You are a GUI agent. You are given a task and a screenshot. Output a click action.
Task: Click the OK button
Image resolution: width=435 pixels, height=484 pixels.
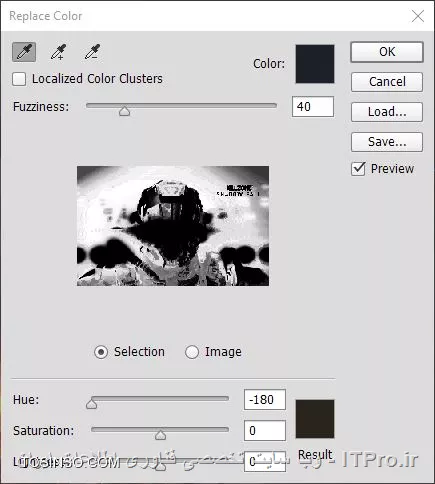[387, 52]
